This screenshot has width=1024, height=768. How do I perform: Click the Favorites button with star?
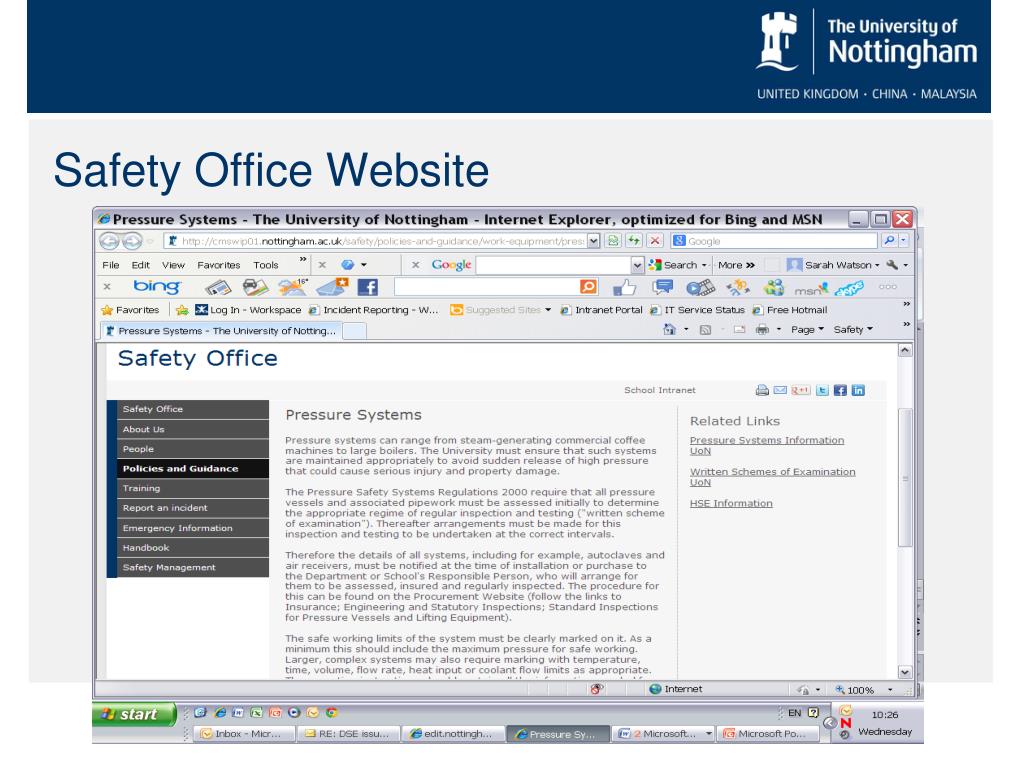click(x=131, y=310)
